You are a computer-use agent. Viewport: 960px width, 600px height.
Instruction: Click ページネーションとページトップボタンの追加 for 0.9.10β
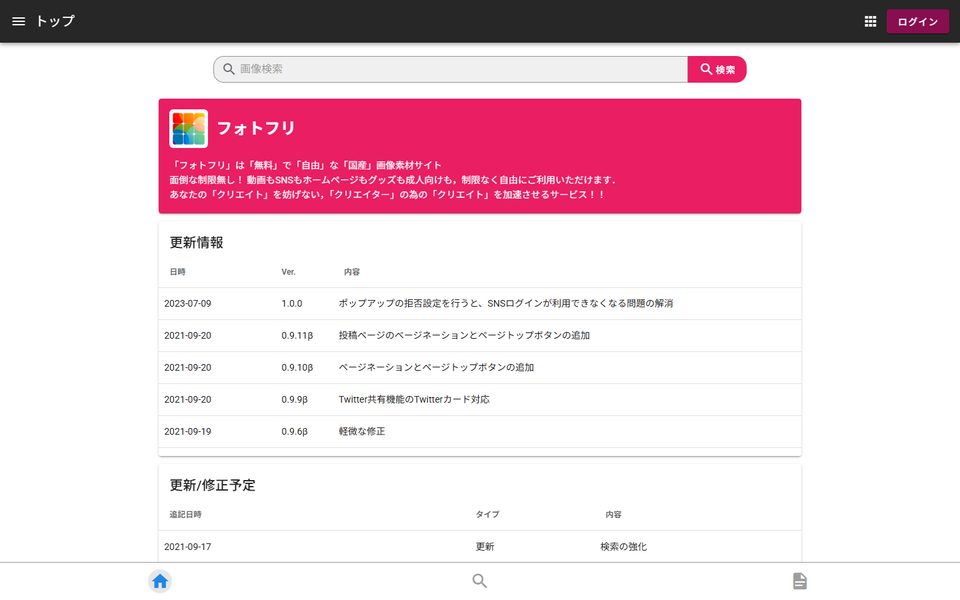pos(437,367)
